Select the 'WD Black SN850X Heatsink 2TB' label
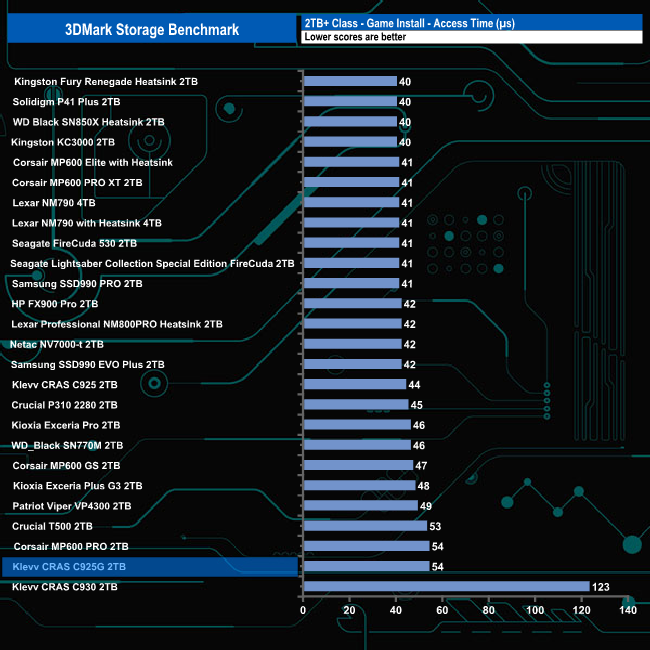 (89, 122)
